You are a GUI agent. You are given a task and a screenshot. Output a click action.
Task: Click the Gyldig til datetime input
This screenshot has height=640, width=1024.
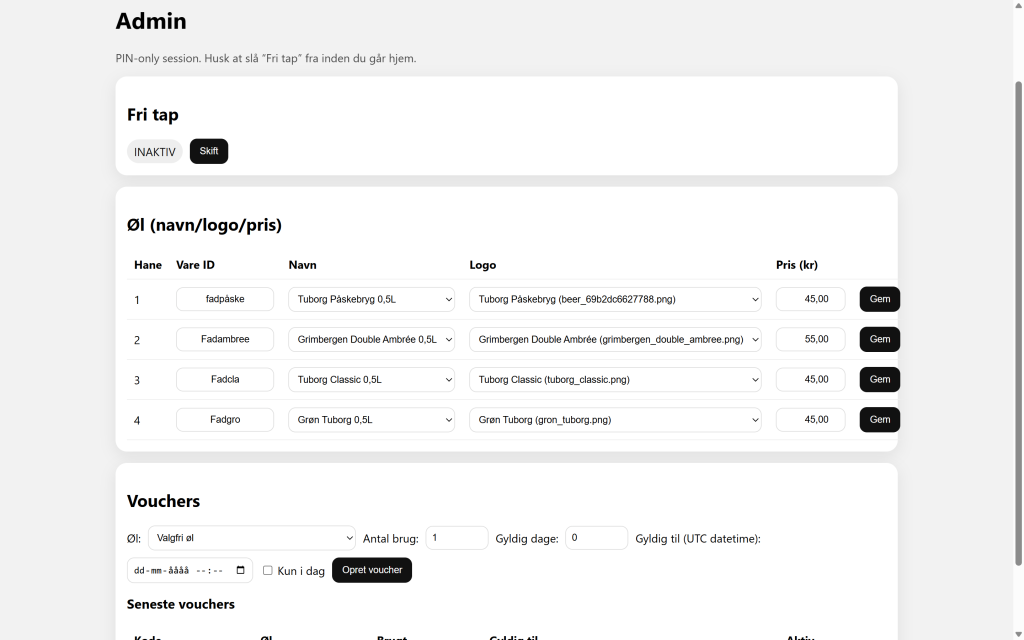point(180,570)
